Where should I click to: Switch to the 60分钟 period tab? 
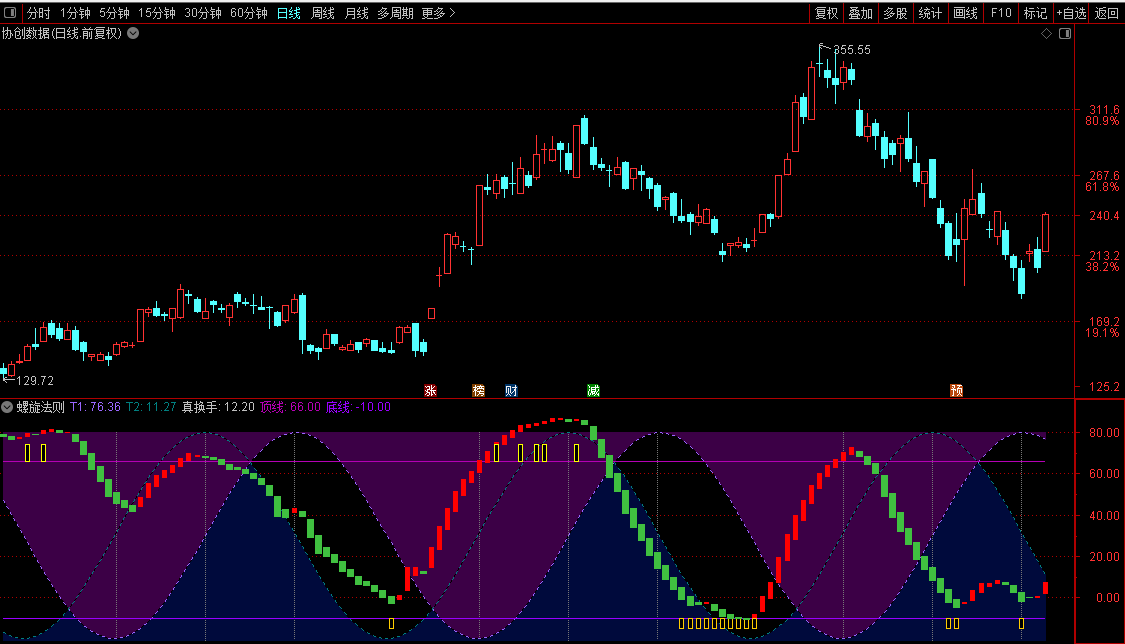point(248,13)
